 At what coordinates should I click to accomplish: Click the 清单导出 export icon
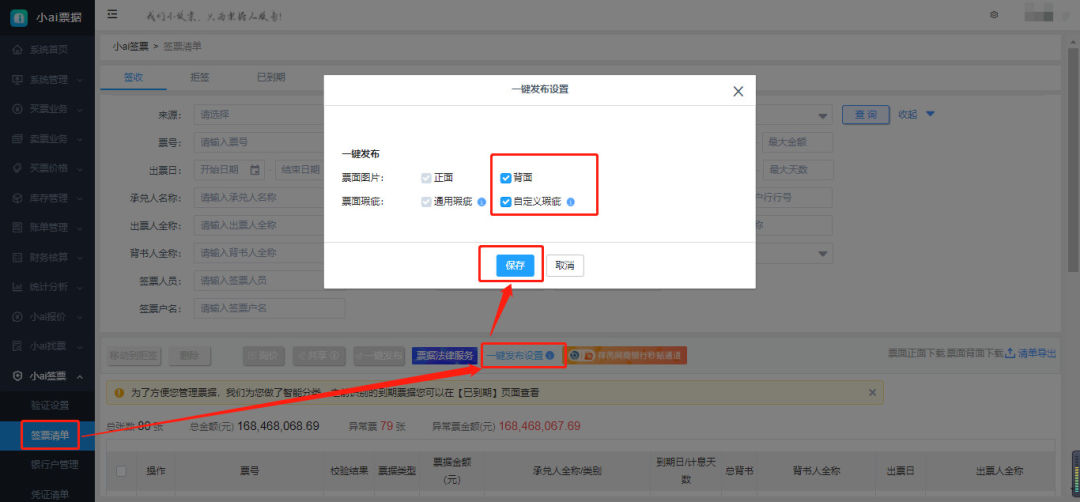pos(1010,353)
